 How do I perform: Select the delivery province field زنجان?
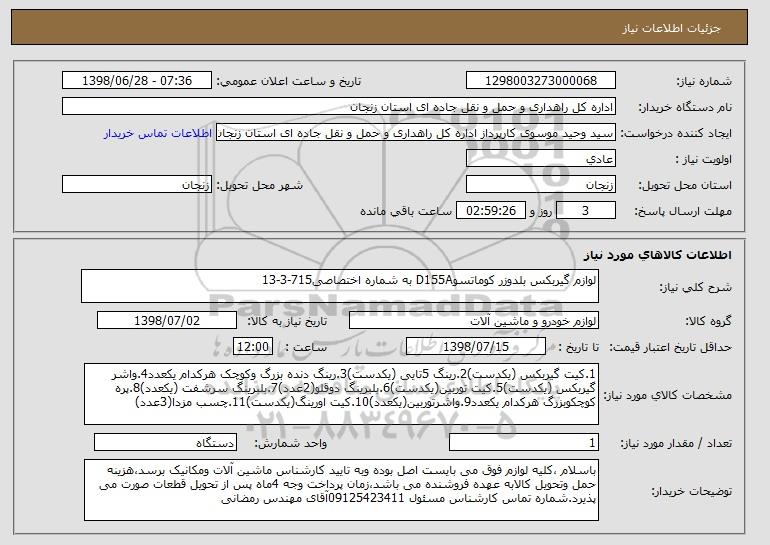[541, 185]
